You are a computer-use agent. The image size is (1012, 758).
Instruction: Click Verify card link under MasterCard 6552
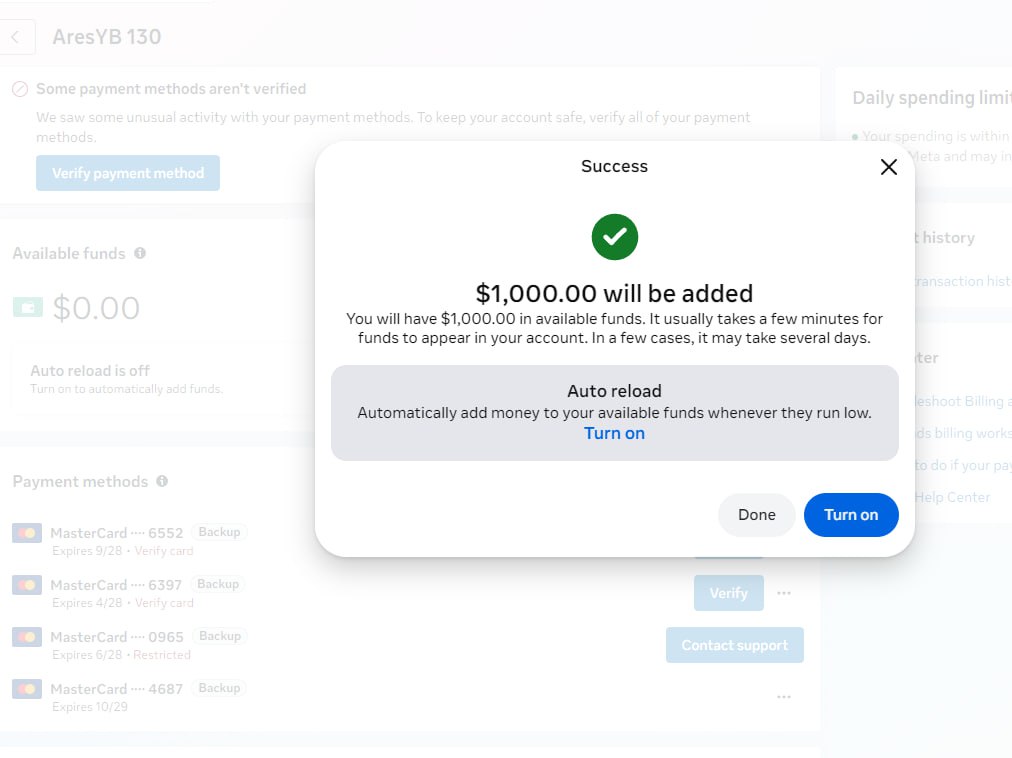point(164,551)
